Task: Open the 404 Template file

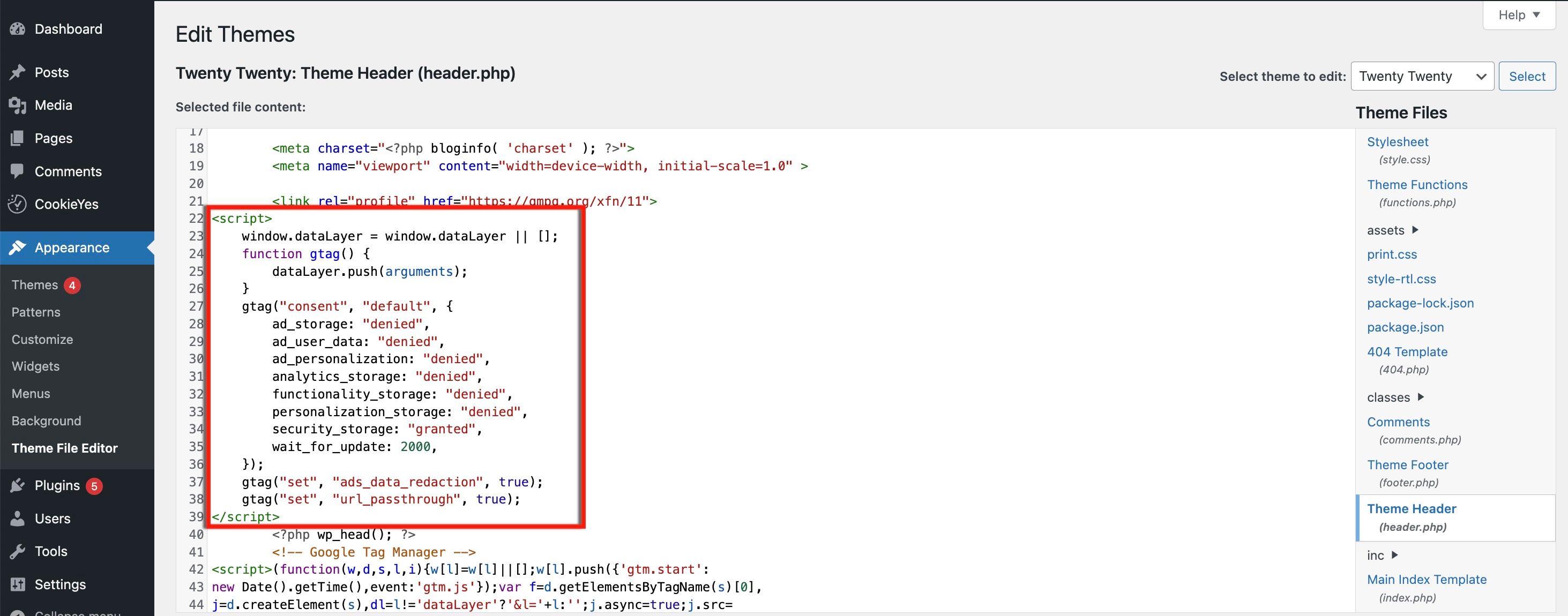Action: pos(1407,352)
